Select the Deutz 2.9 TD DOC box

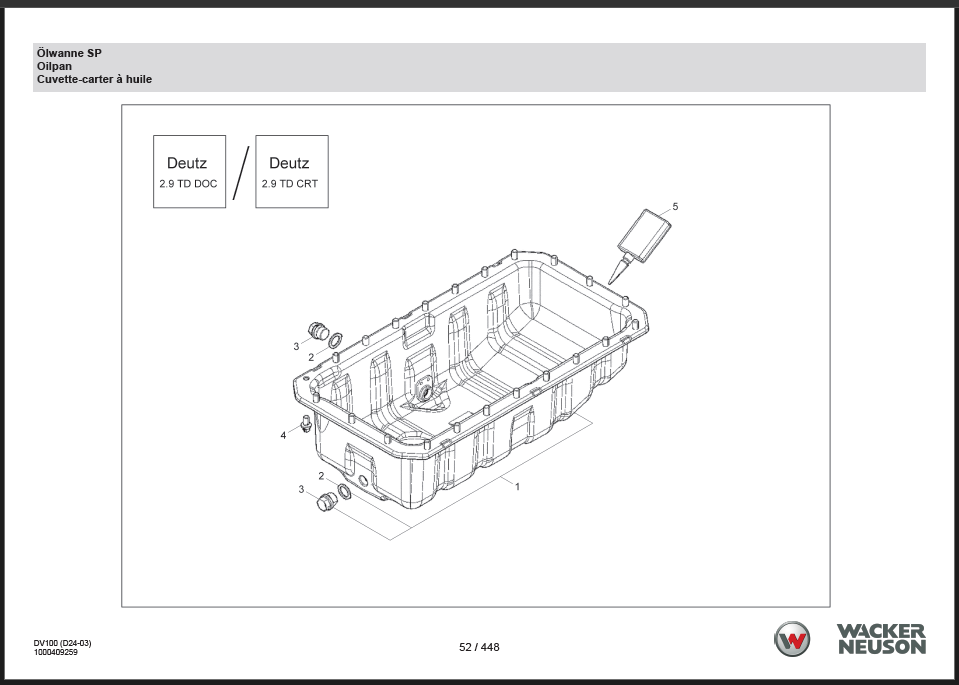click(x=189, y=171)
